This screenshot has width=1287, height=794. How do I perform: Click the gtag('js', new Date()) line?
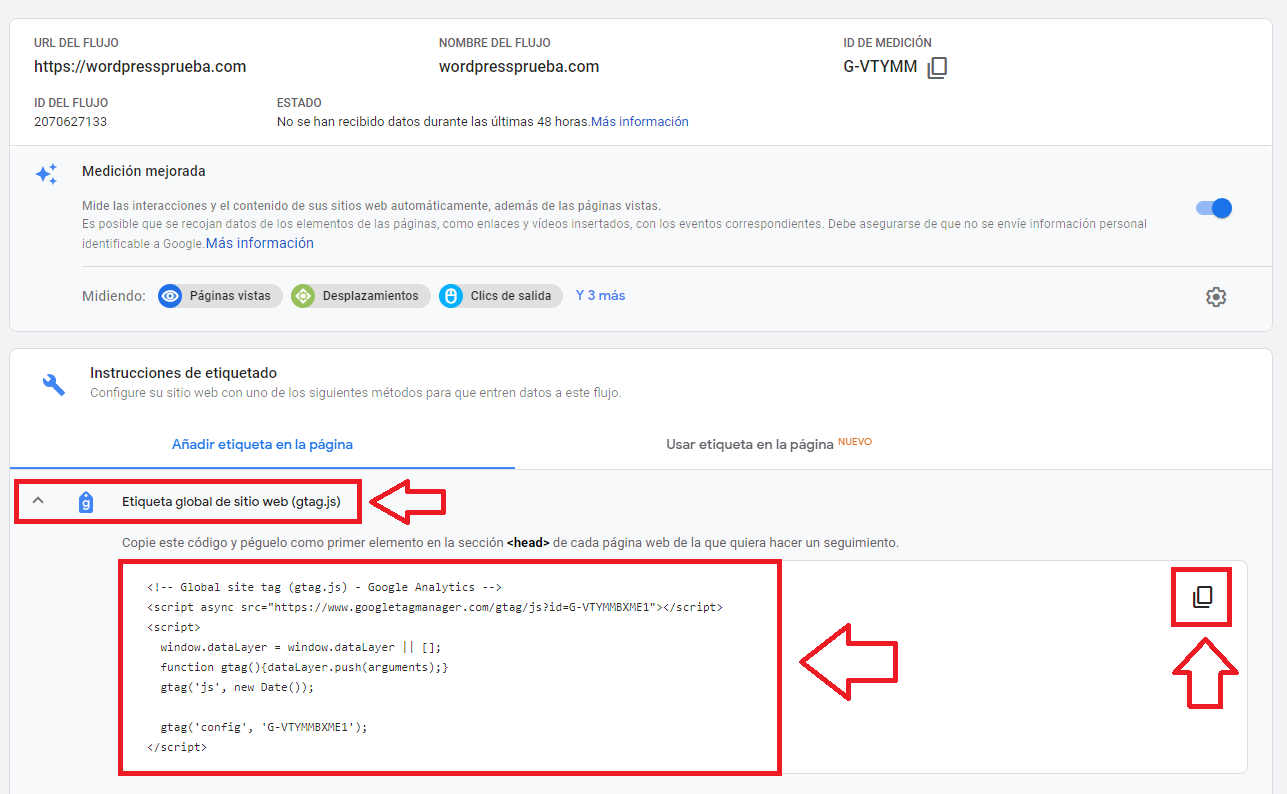point(237,687)
